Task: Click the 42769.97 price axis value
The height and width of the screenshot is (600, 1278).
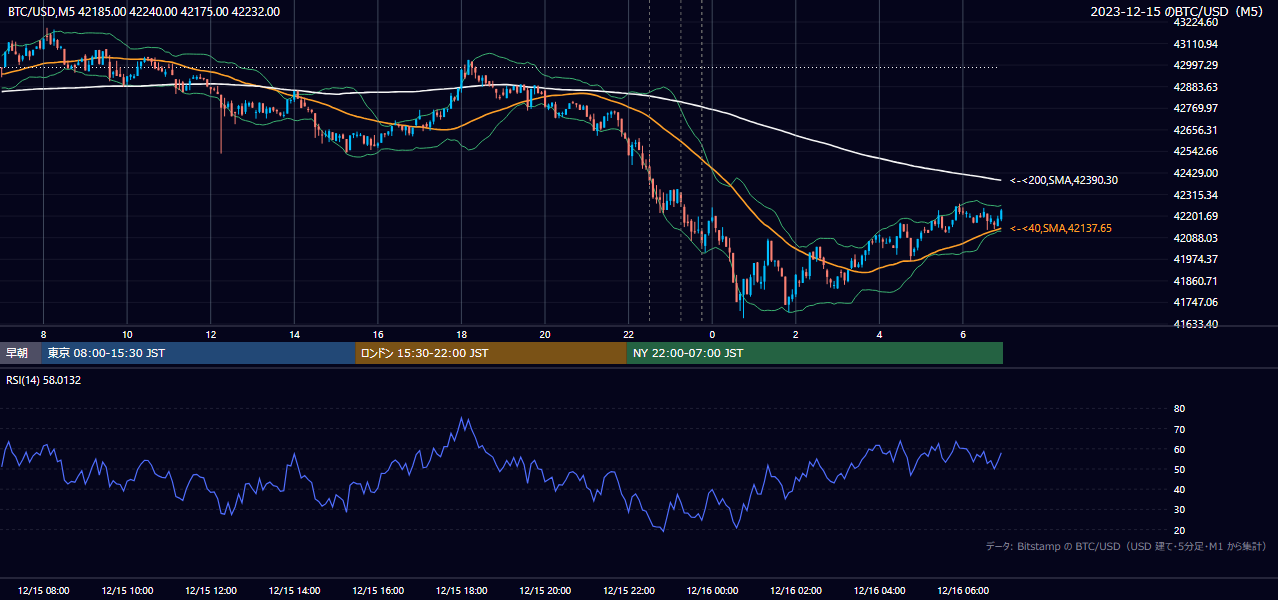Action: [1196, 108]
